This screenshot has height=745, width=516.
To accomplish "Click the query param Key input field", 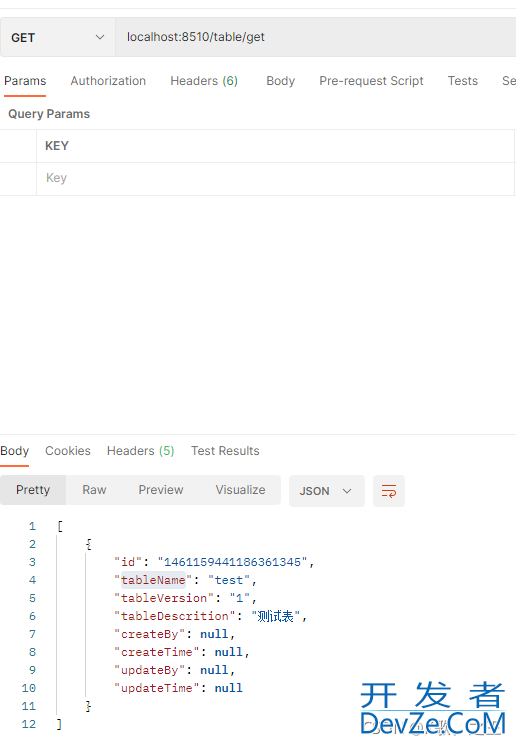I will (276, 178).
